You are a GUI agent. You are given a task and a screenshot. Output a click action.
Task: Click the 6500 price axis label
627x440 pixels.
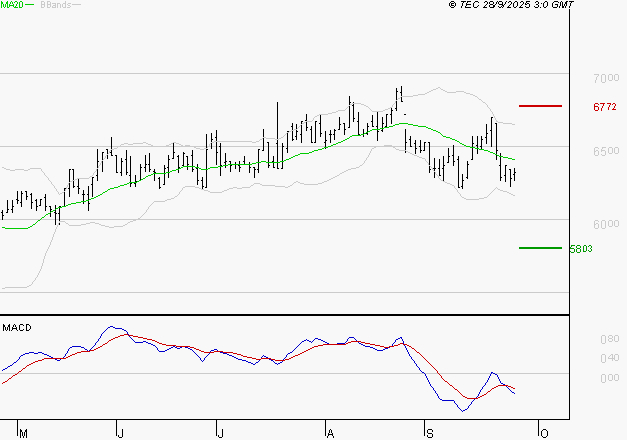pyautogui.click(x=579, y=151)
